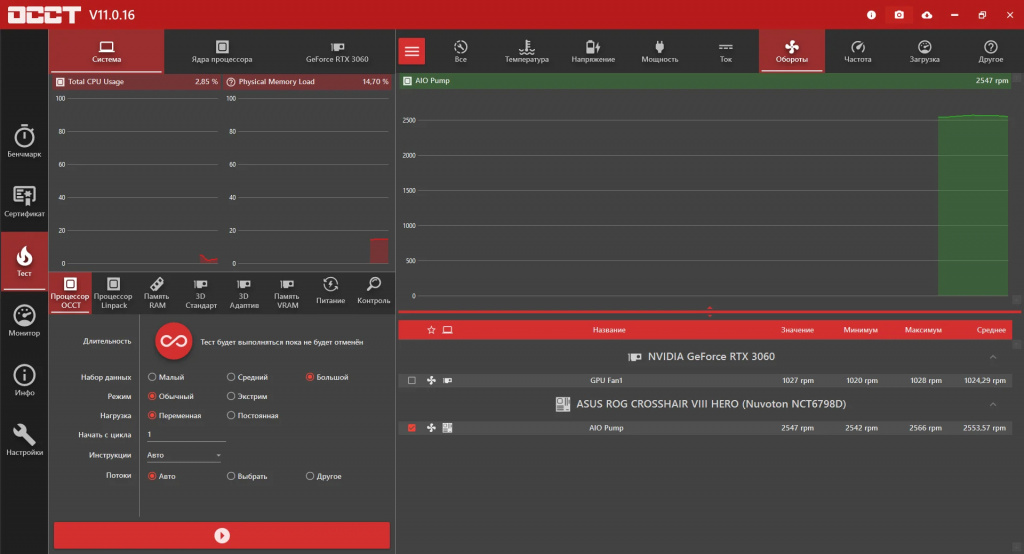
Task: Open the Частота sensor tab
Action: click(857, 52)
